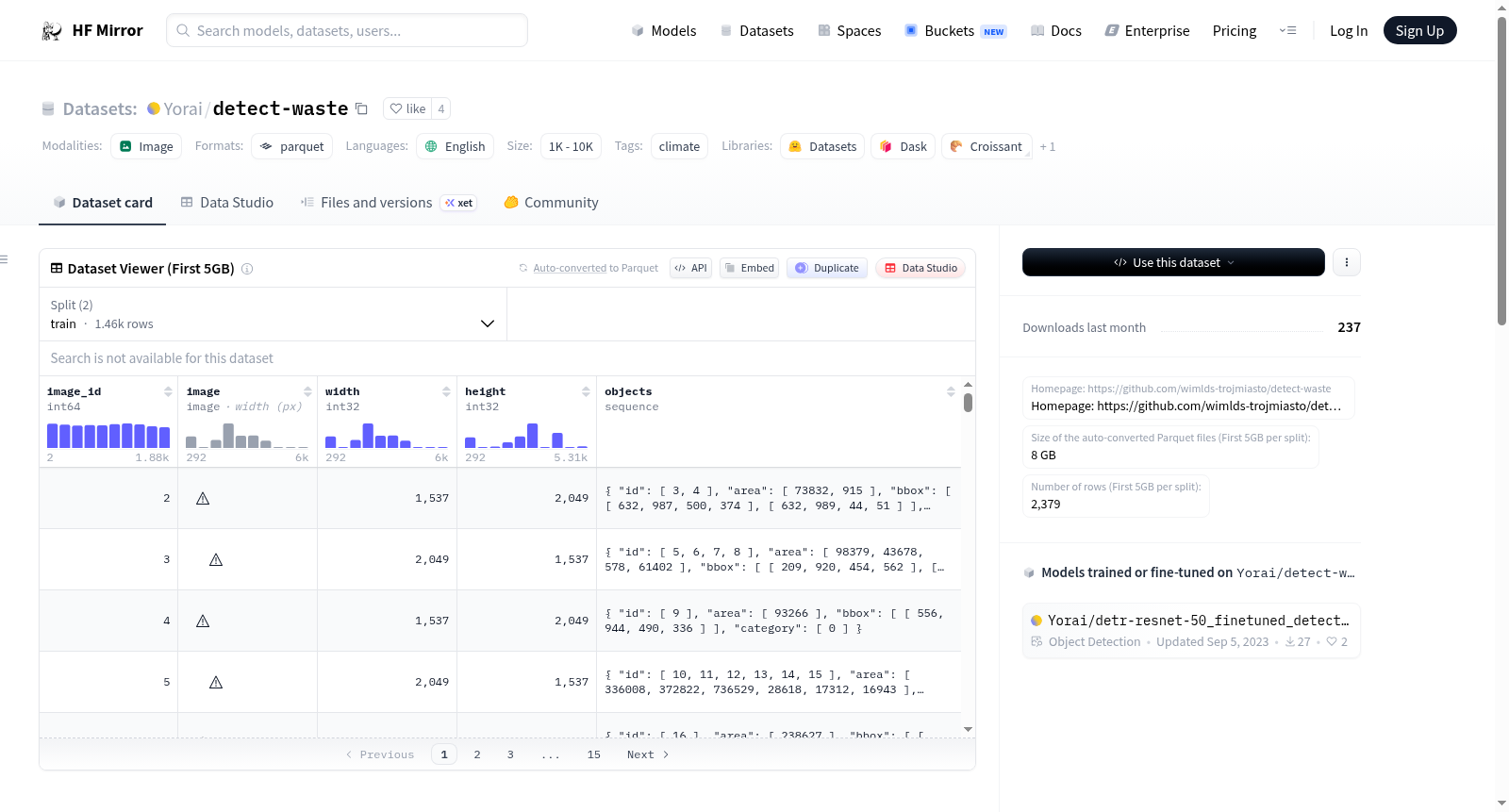Filter by Image modality tag
The width and height of the screenshot is (1509, 812).
pyautogui.click(x=146, y=146)
